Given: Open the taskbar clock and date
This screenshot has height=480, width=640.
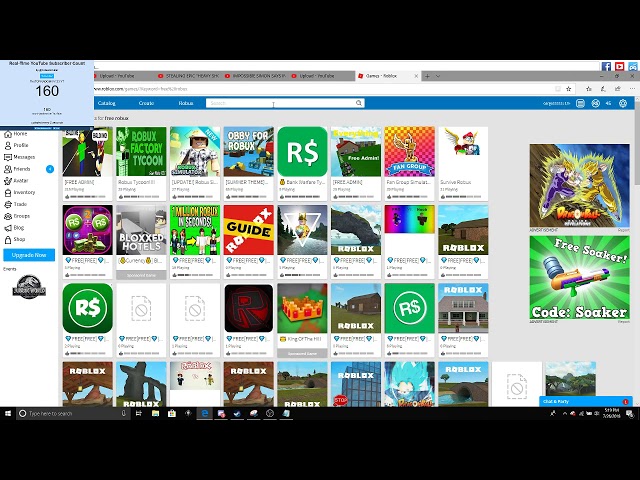Looking at the screenshot, I should (x=611, y=413).
